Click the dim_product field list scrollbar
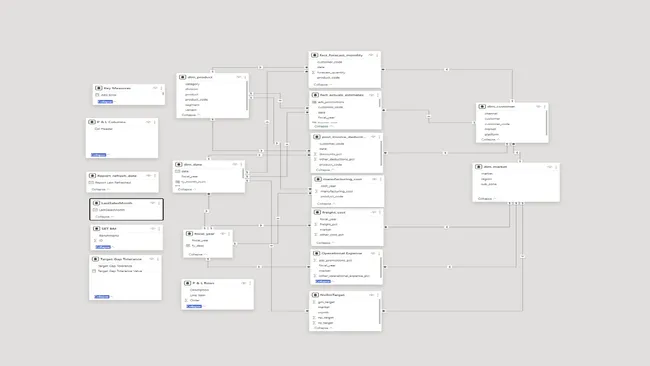The width and height of the screenshot is (650, 366). [x=247, y=95]
